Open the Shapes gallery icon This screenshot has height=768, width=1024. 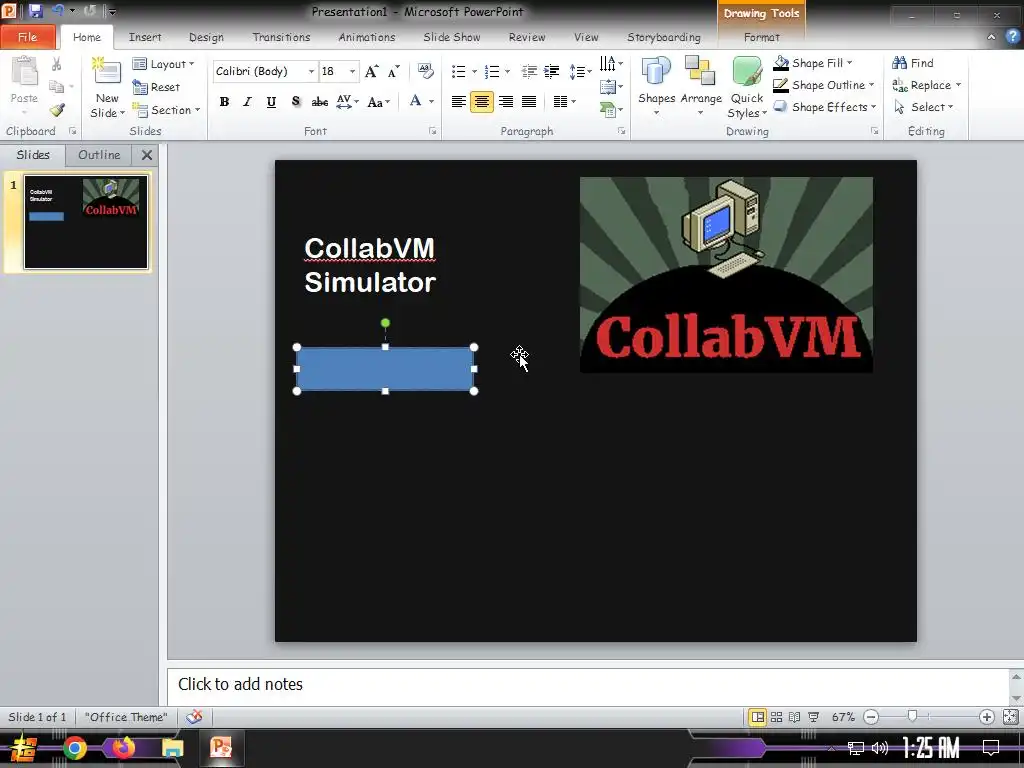coord(656,72)
